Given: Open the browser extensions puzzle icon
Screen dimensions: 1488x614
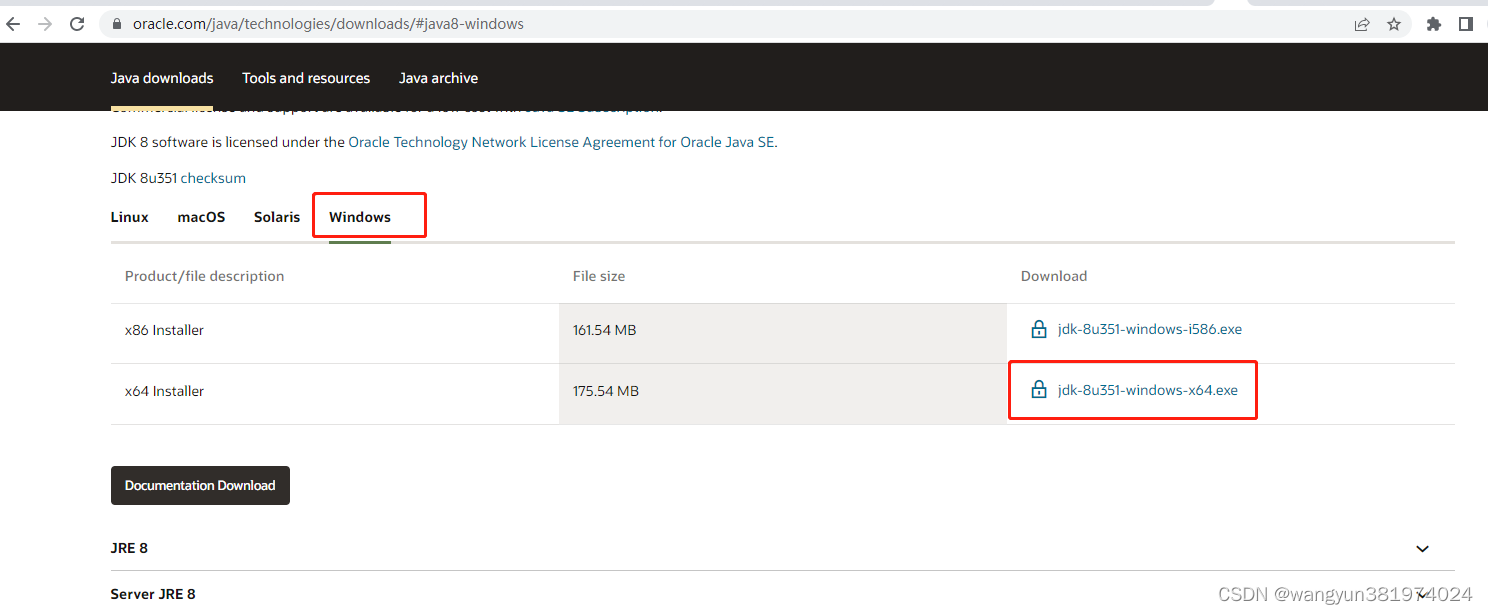Looking at the screenshot, I should point(1434,24).
